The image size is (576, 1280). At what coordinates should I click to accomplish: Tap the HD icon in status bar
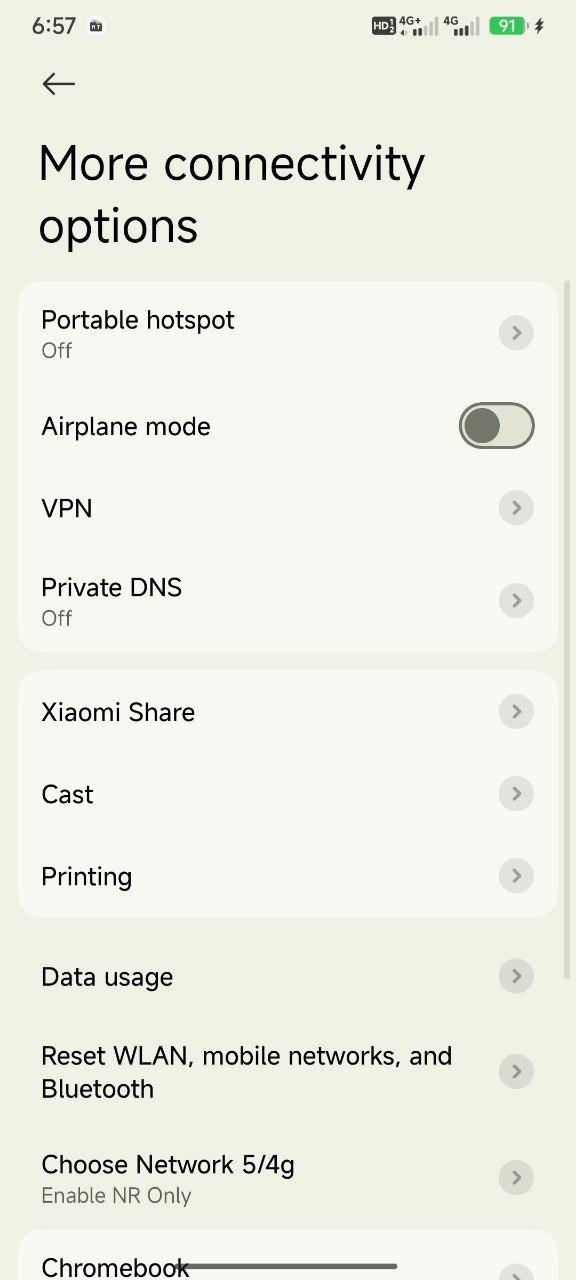(x=383, y=26)
